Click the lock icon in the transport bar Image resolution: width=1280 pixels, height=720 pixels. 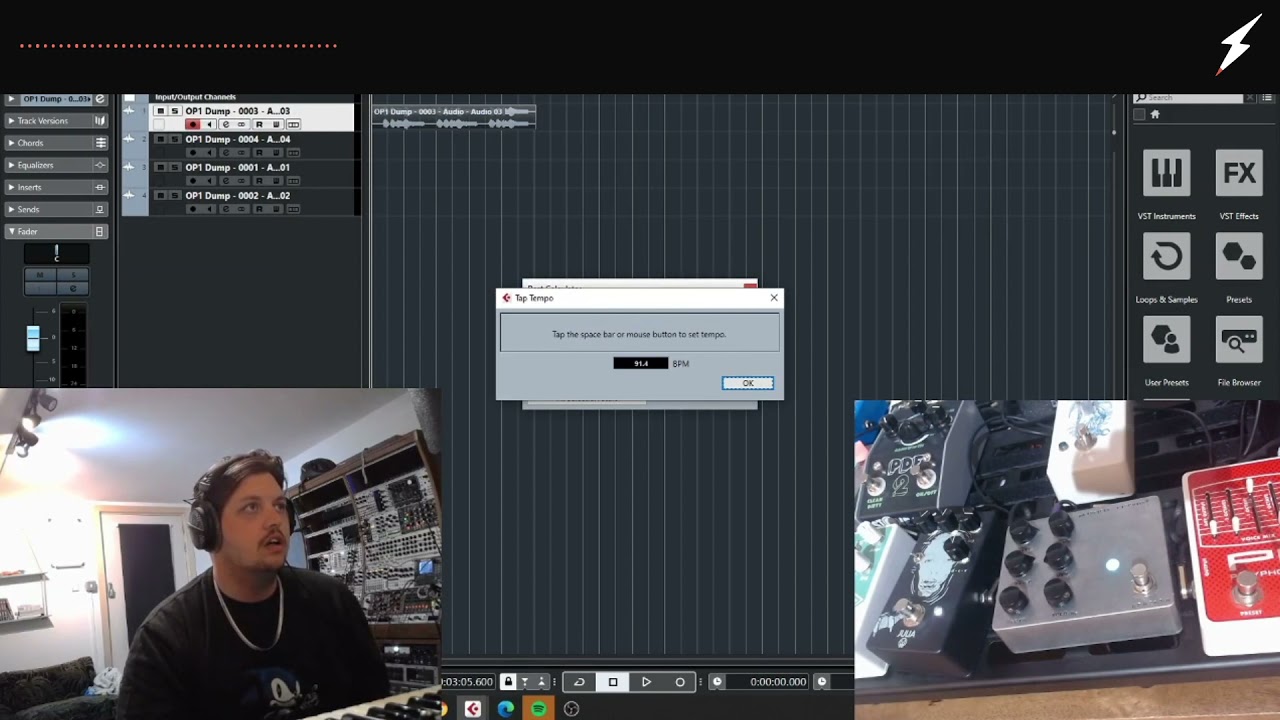coord(508,682)
